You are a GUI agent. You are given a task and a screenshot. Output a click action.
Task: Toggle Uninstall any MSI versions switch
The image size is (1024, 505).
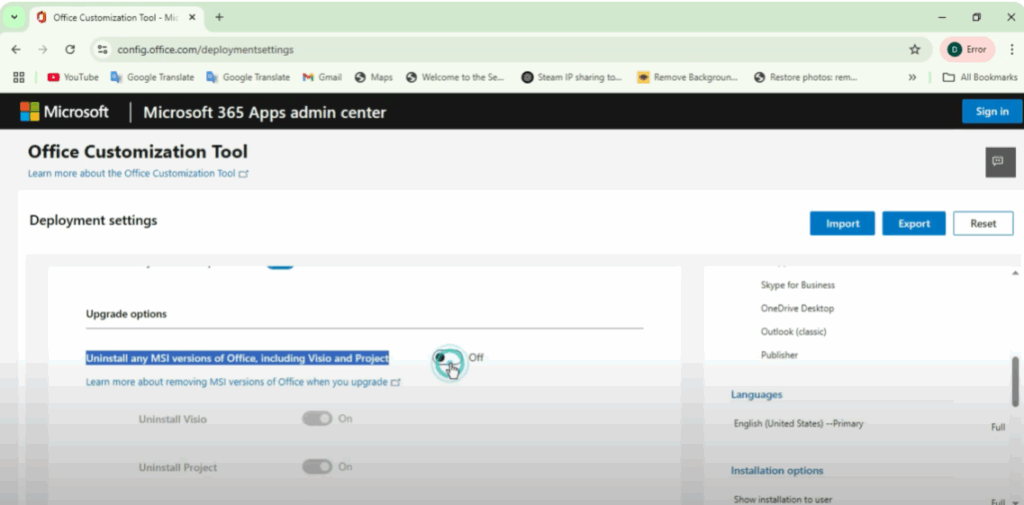point(447,358)
